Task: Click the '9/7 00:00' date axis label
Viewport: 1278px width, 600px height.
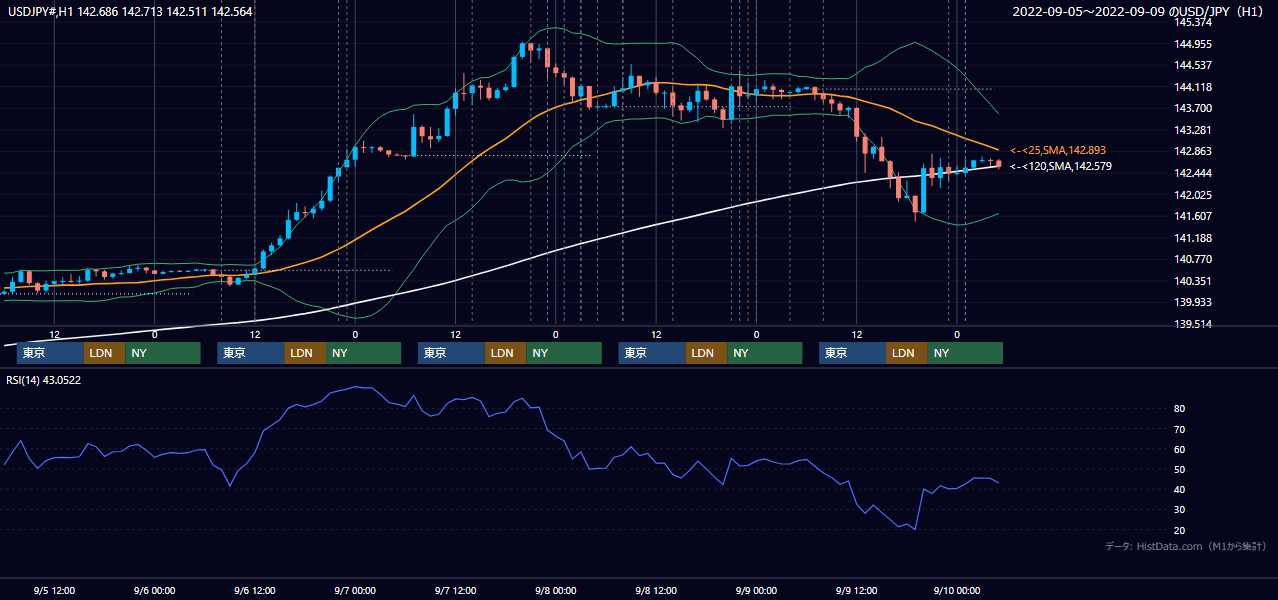Action: point(354,590)
